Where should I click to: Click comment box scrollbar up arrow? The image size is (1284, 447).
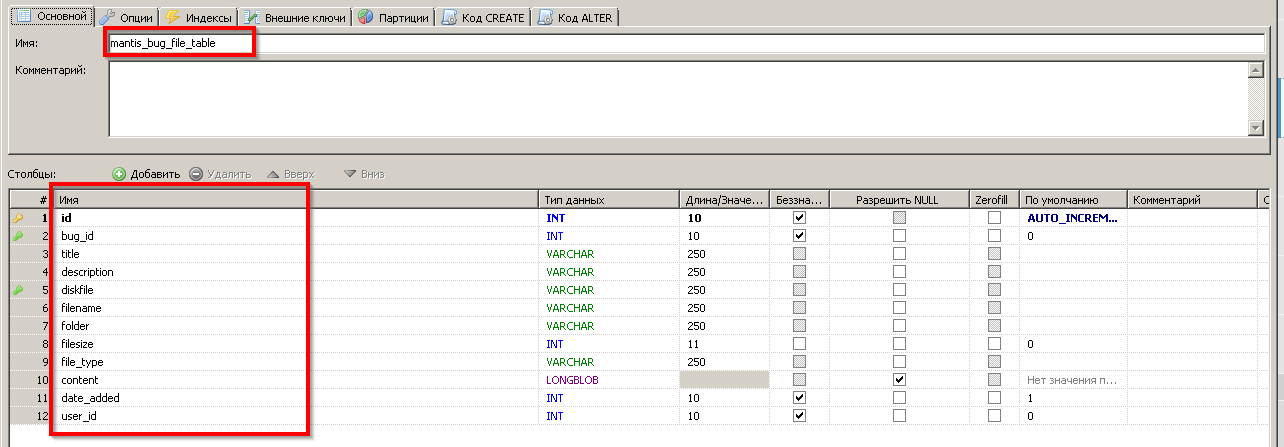click(1257, 69)
